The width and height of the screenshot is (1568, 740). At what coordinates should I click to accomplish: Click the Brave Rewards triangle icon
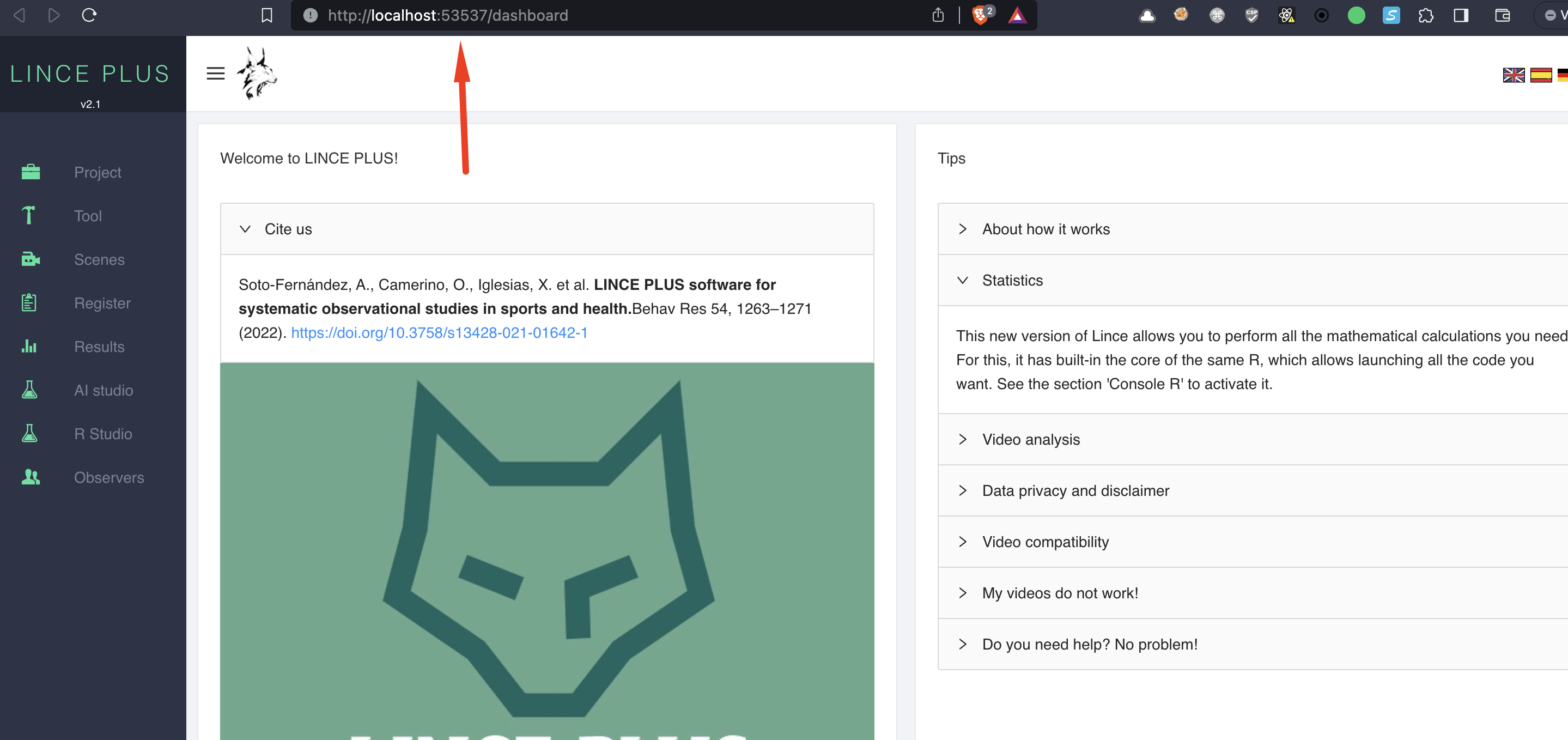tap(1017, 15)
